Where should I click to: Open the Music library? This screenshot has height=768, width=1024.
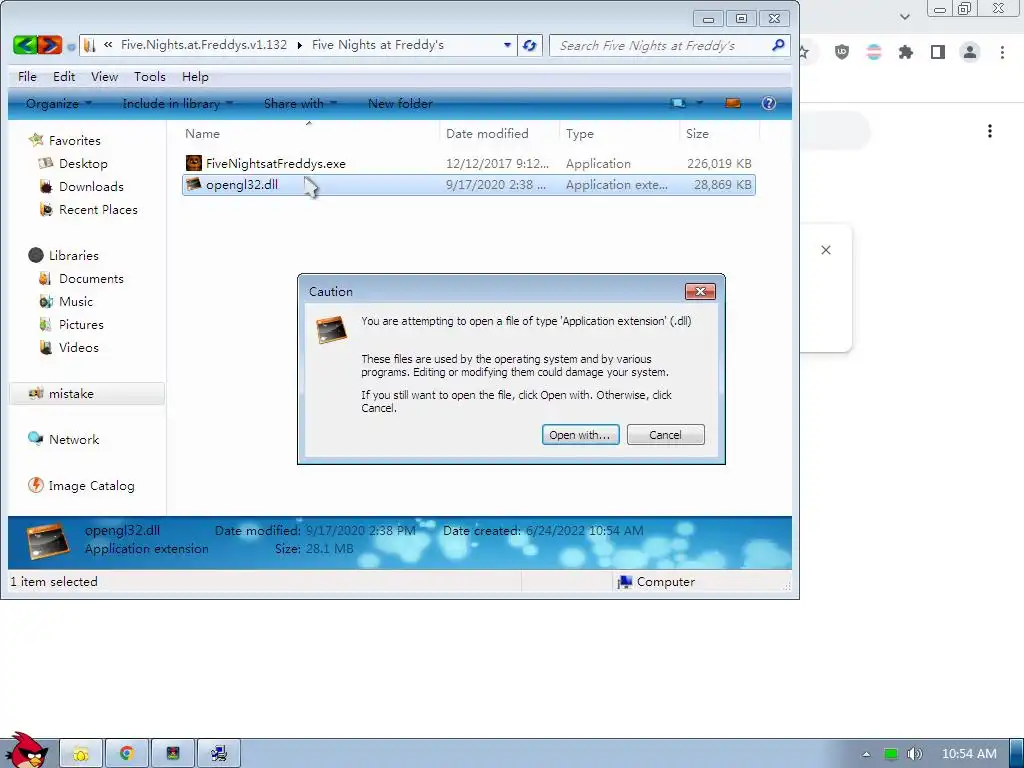coord(66,301)
